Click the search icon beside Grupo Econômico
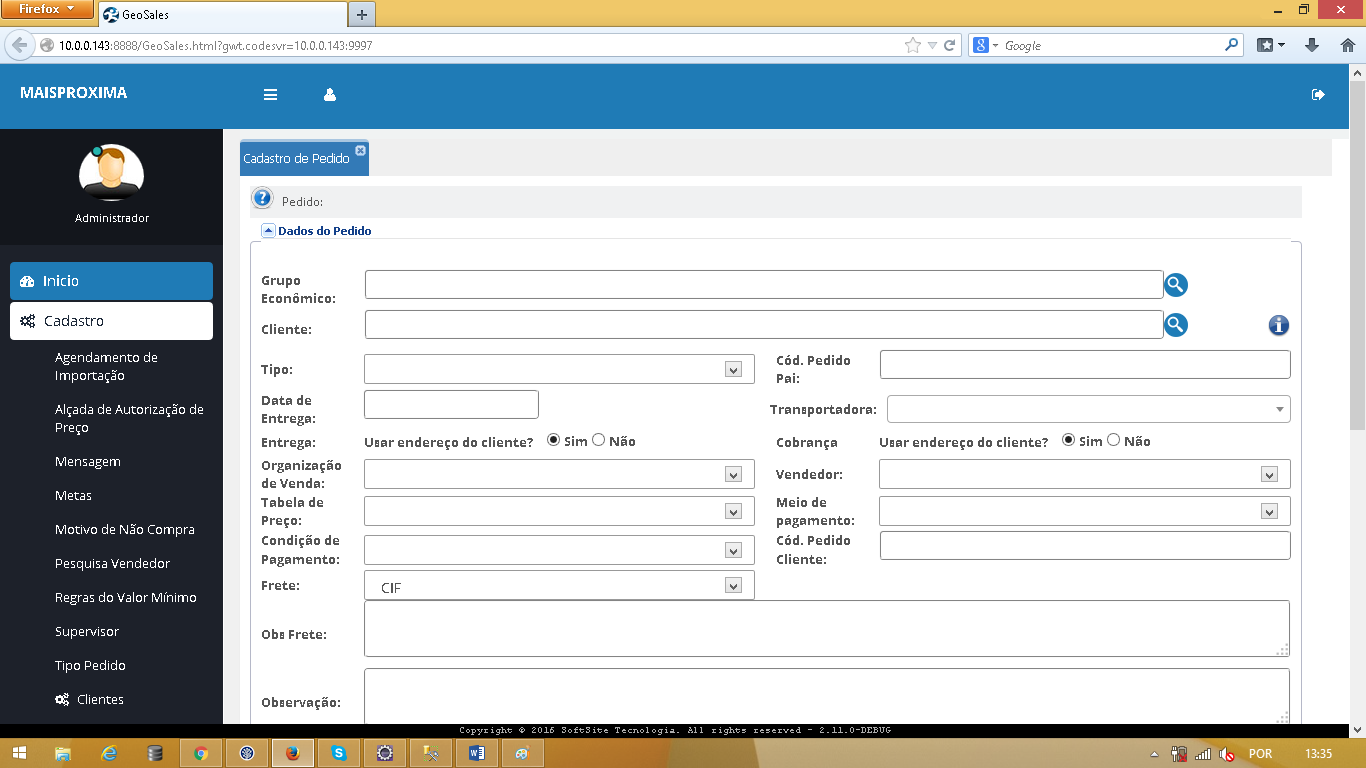 point(1176,286)
